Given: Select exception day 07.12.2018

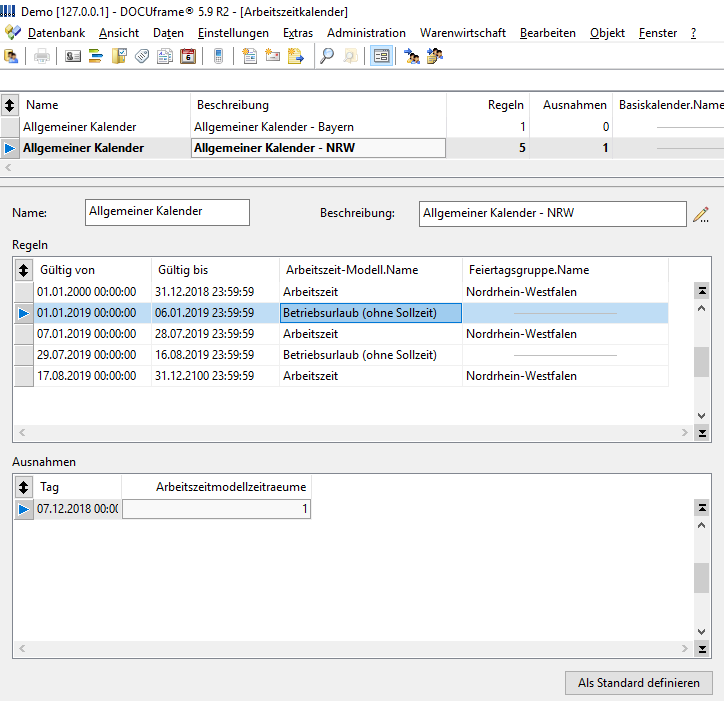Looking at the screenshot, I should coord(78,508).
